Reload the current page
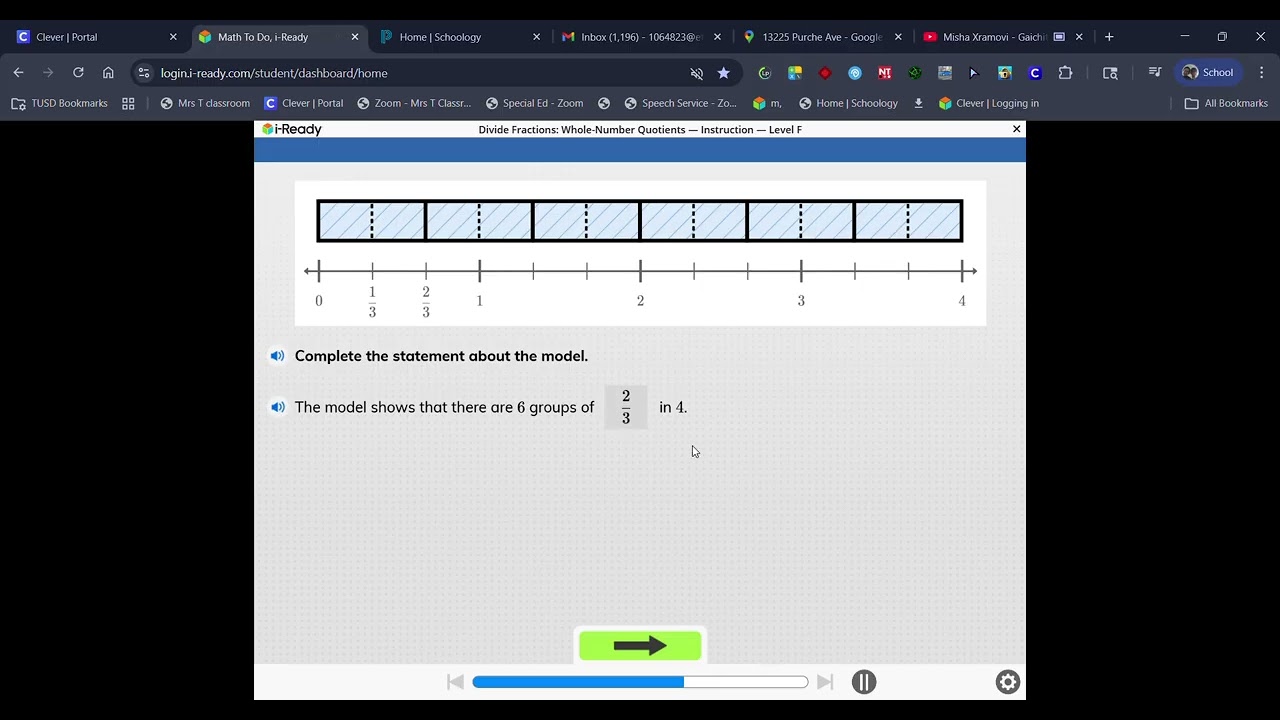Image resolution: width=1280 pixels, height=720 pixels. coord(78,73)
